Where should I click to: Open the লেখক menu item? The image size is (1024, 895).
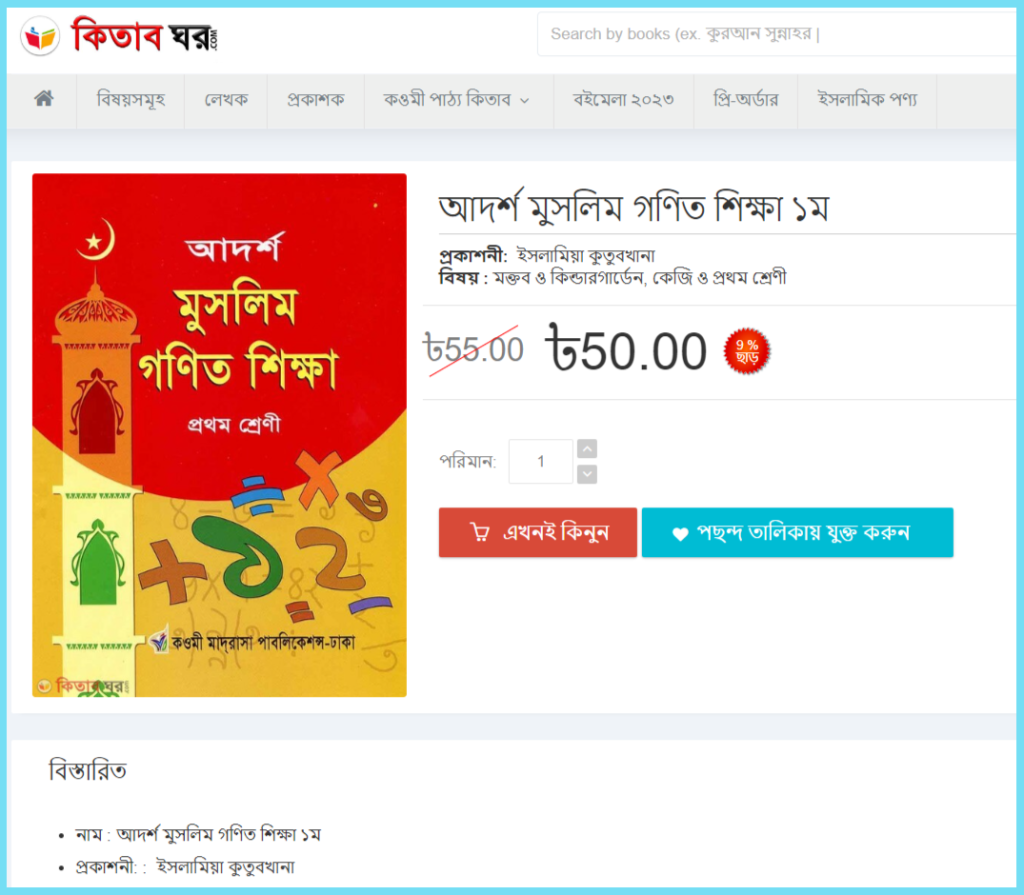pos(226,100)
